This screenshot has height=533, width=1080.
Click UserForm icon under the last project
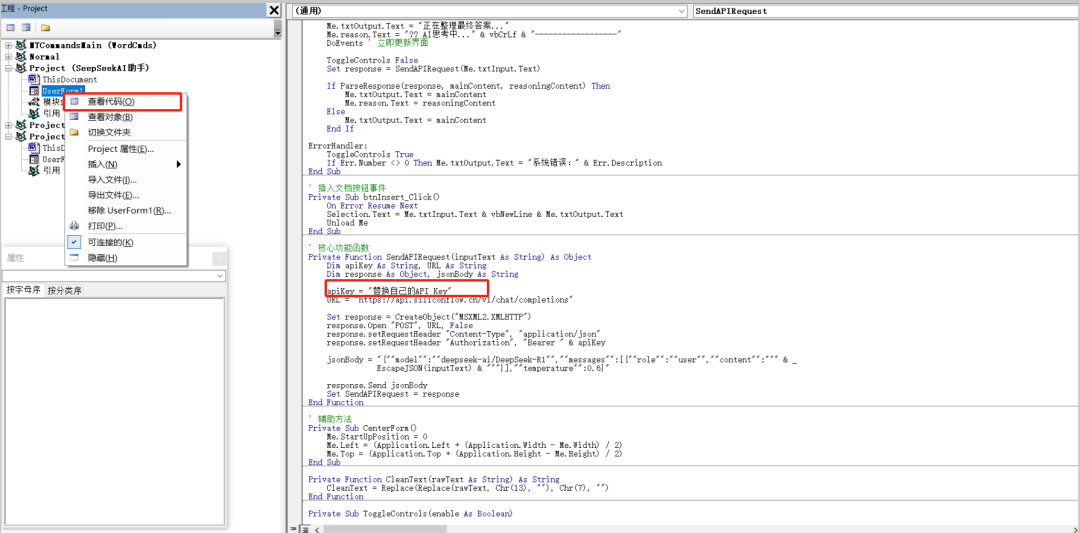click(x=34, y=159)
